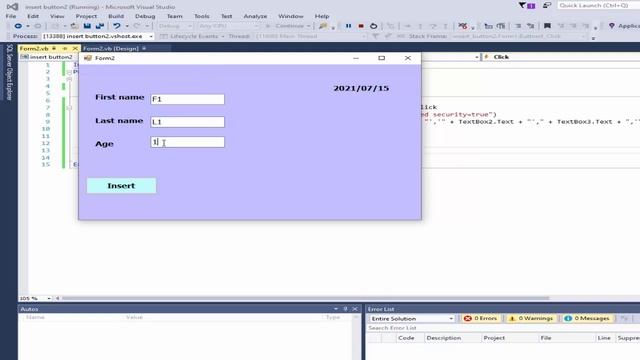Click the Undo arrow icon

117,26
